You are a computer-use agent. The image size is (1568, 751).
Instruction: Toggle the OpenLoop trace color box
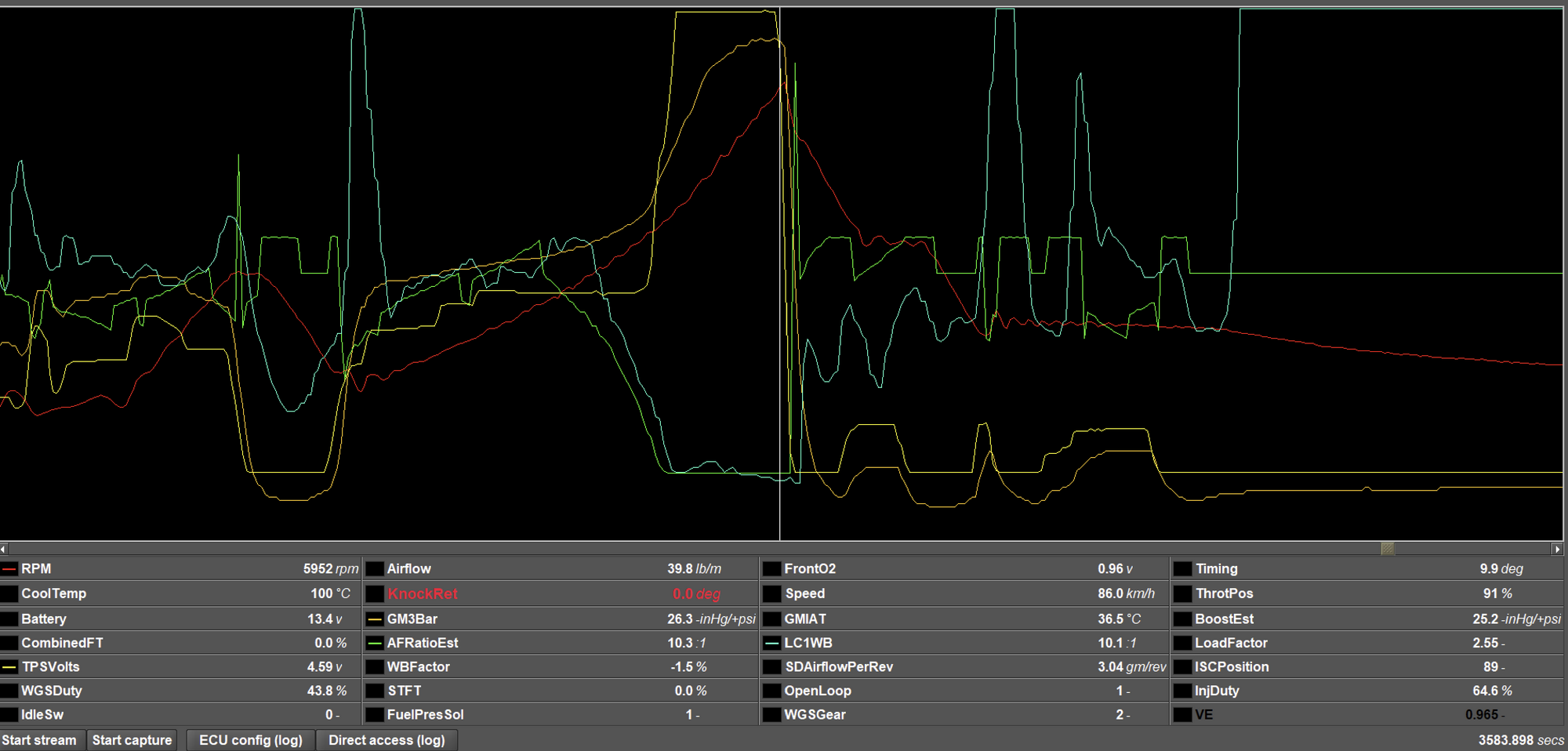[772, 691]
